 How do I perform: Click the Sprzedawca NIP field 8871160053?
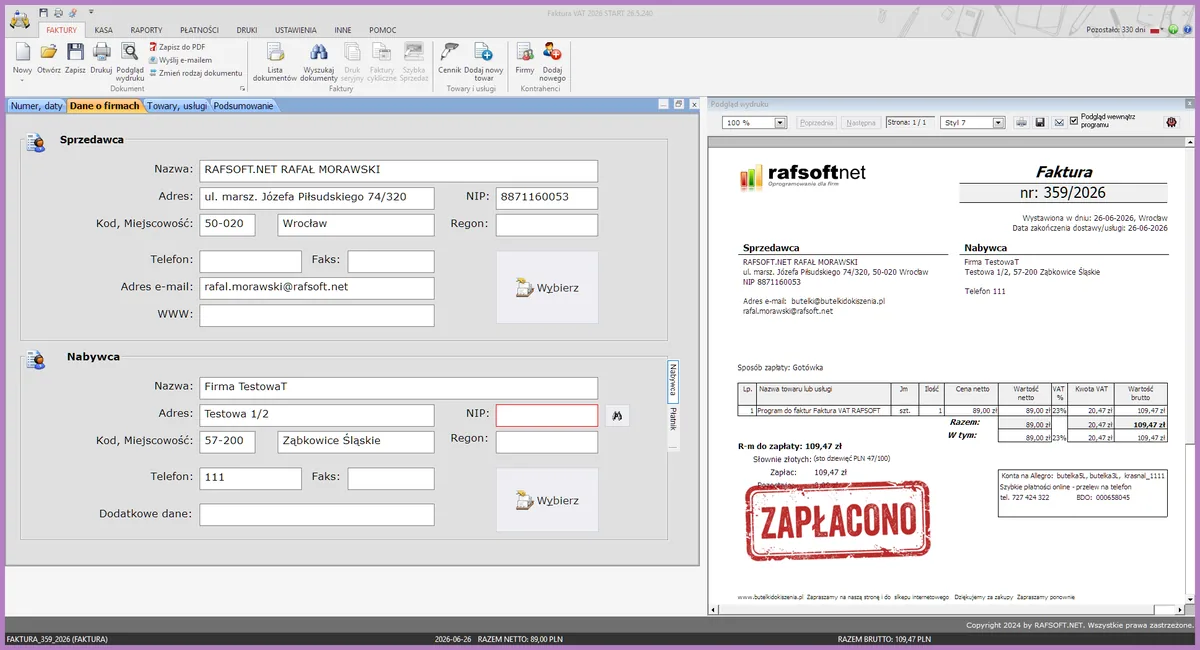[547, 197]
